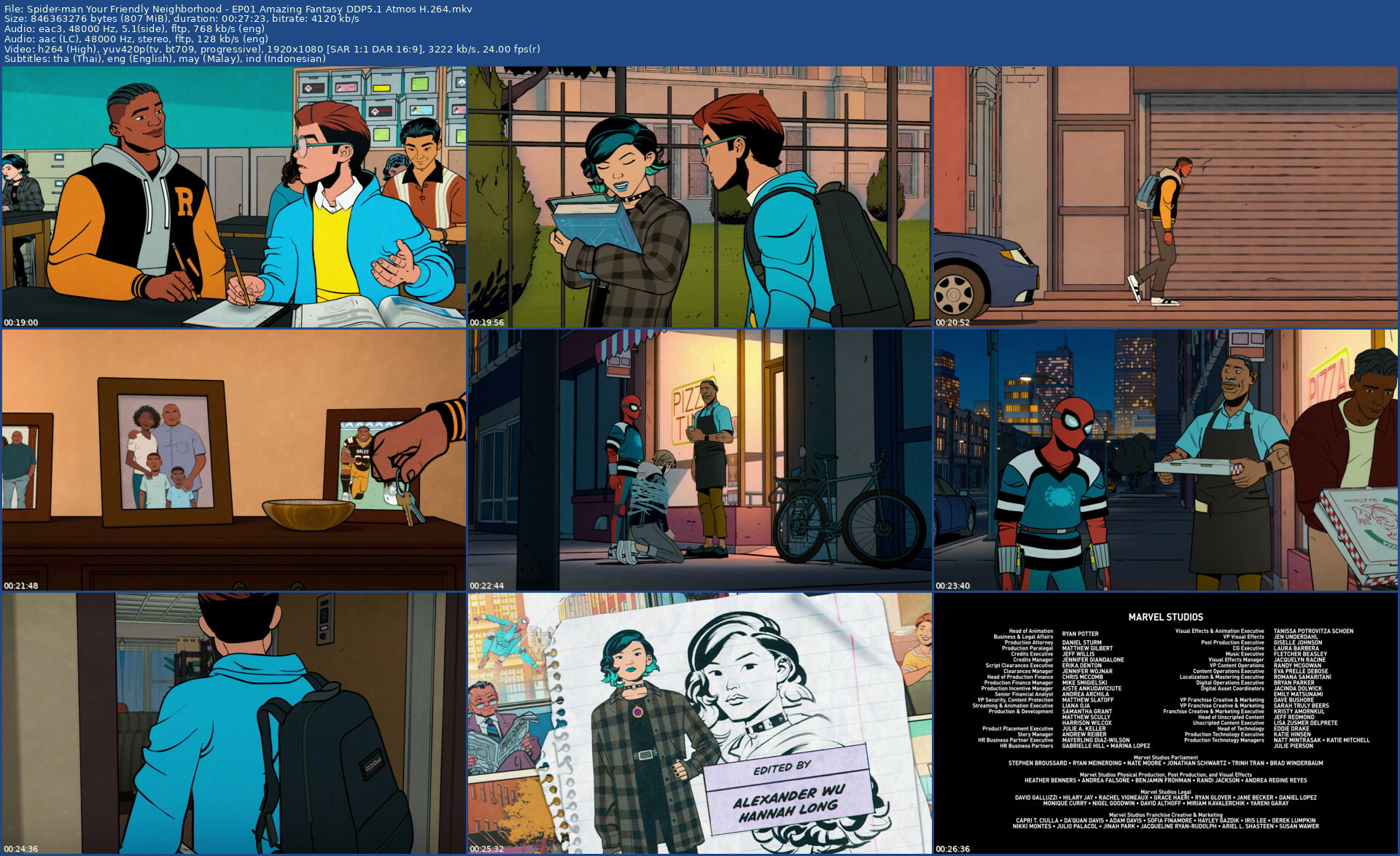Select the thumbnail frame at 00:21:48
1400x856 pixels.
[234, 460]
